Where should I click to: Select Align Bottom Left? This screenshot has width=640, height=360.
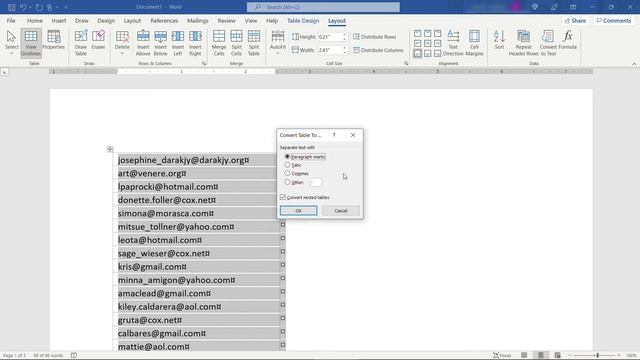418,53
